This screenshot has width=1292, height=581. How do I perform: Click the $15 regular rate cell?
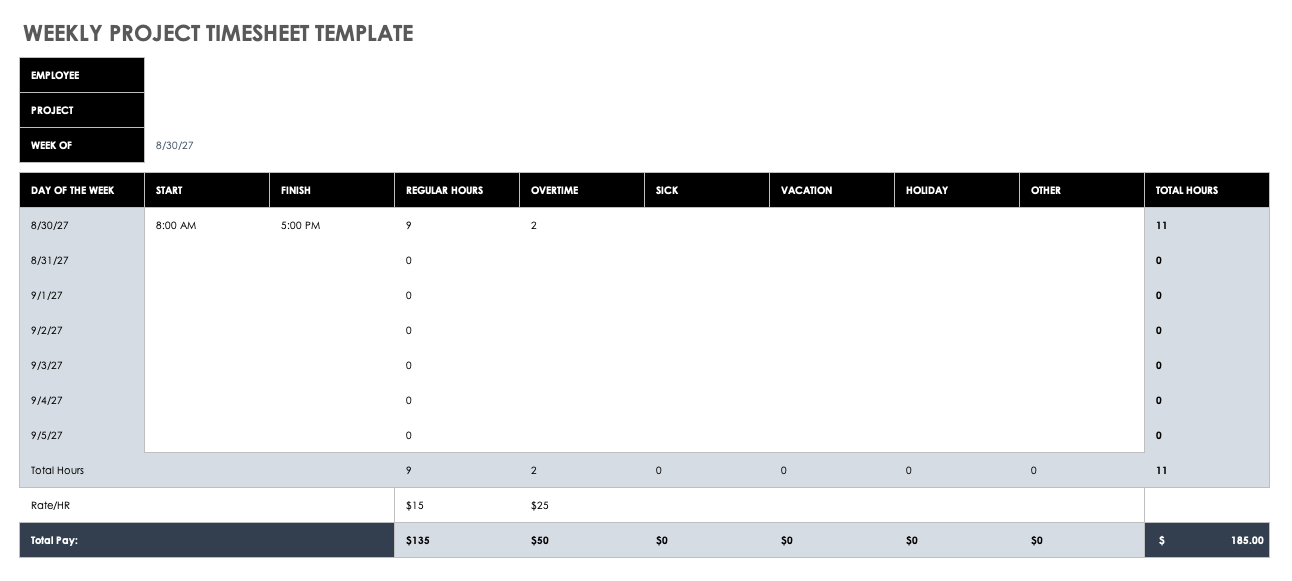click(x=415, y=505)
